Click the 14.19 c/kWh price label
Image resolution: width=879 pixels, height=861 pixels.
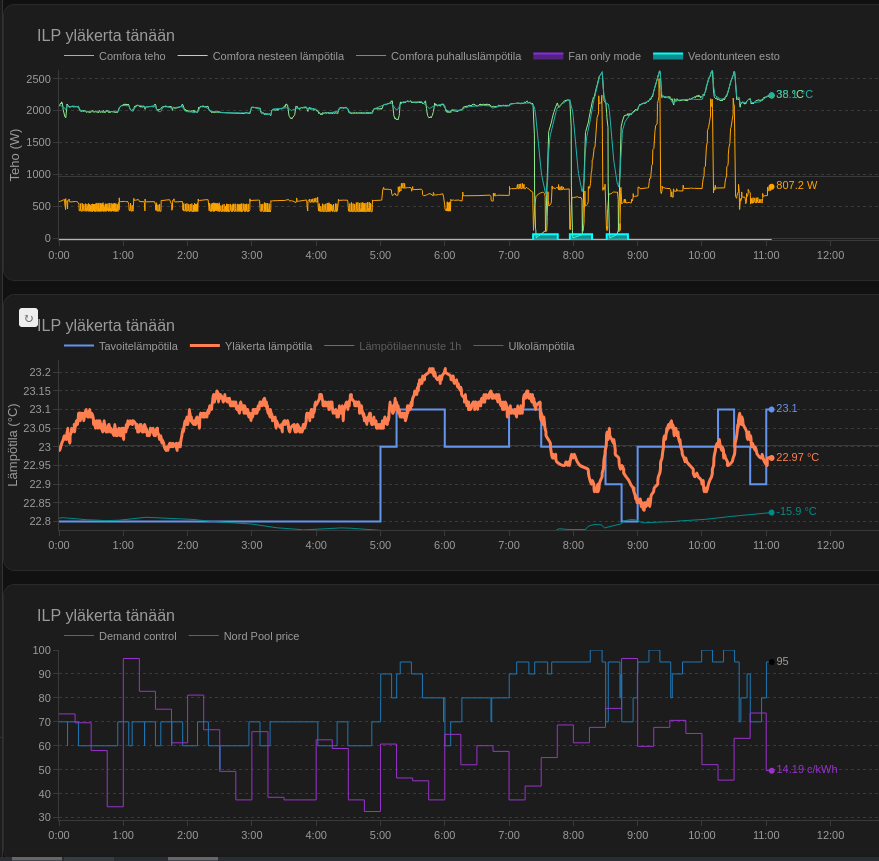[x=806, y=769]
